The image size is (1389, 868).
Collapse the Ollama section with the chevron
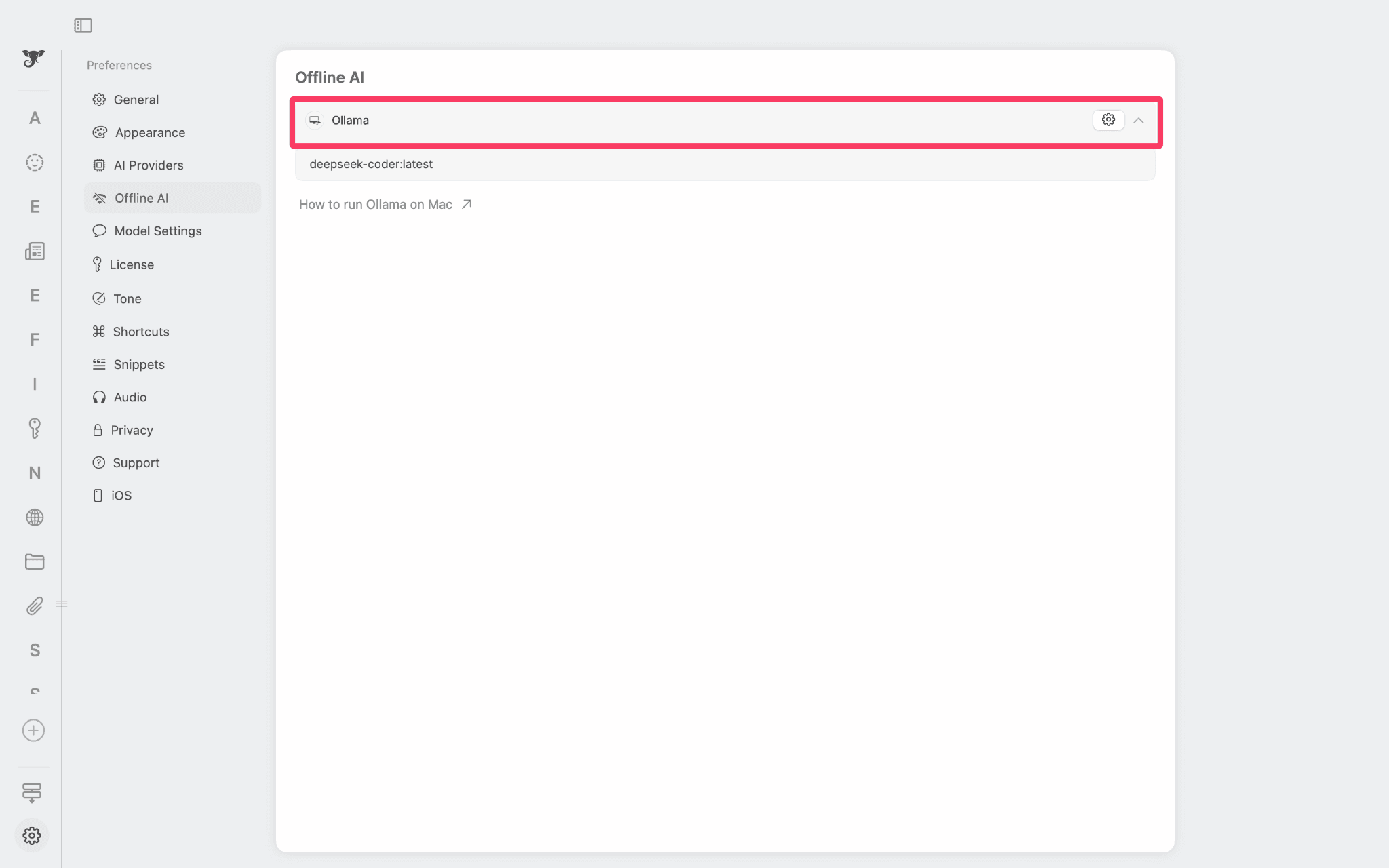pos(1138,120)
